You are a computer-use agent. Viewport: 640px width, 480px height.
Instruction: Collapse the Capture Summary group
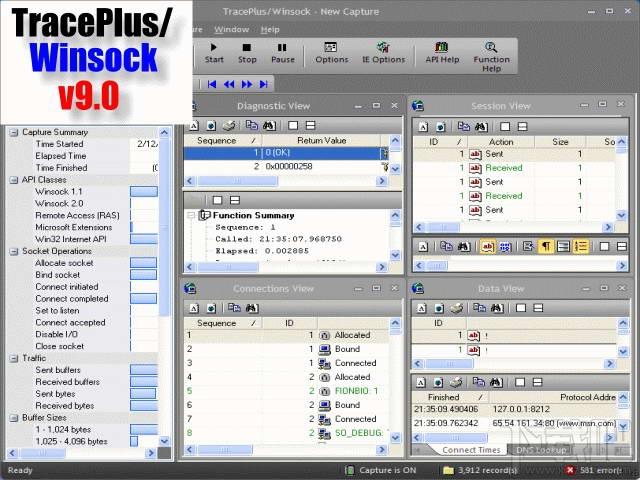point(14,132)
